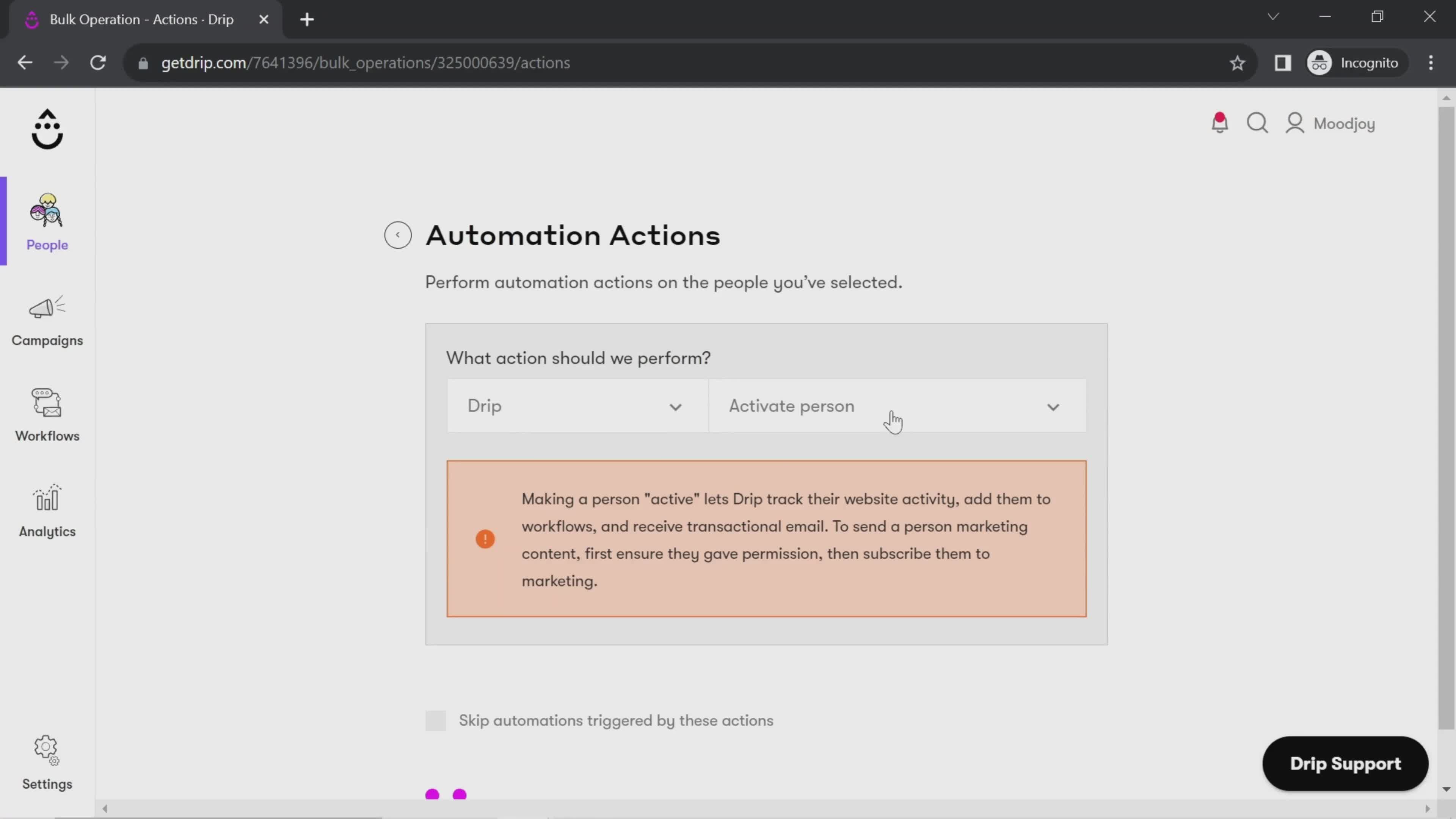1456x819 pixels.
Task: Open the Moodjoy account menu
Action: coord(1330,123)
